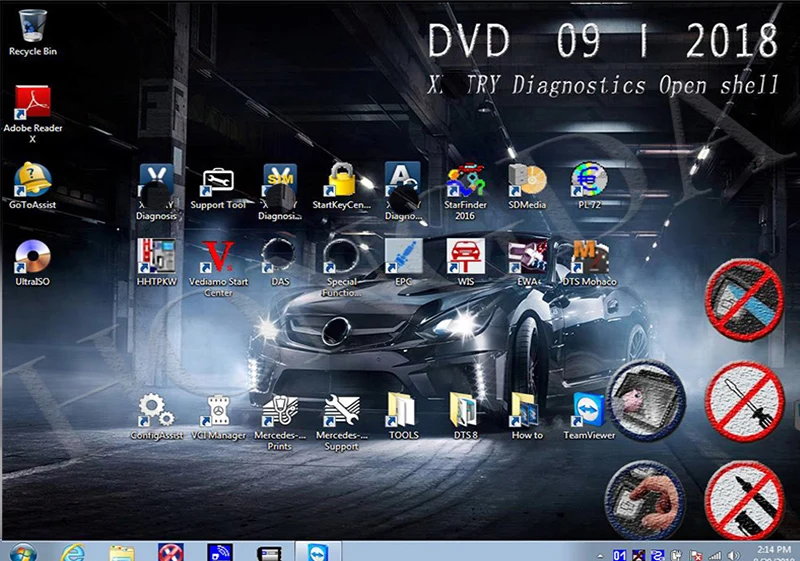Click the crossed-out screwdriver round gadget
The image size is (800, 561).
coord(744,401)
